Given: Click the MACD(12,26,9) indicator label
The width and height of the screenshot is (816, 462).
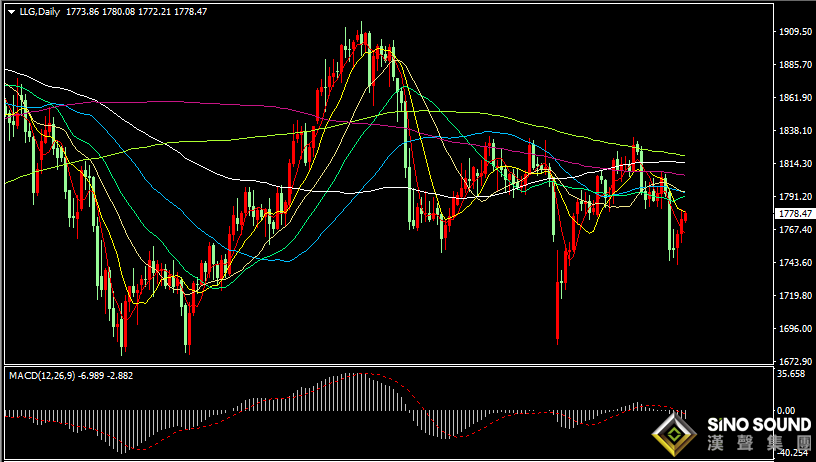Looking at the screenshot, I should click(x=42, y=375).
